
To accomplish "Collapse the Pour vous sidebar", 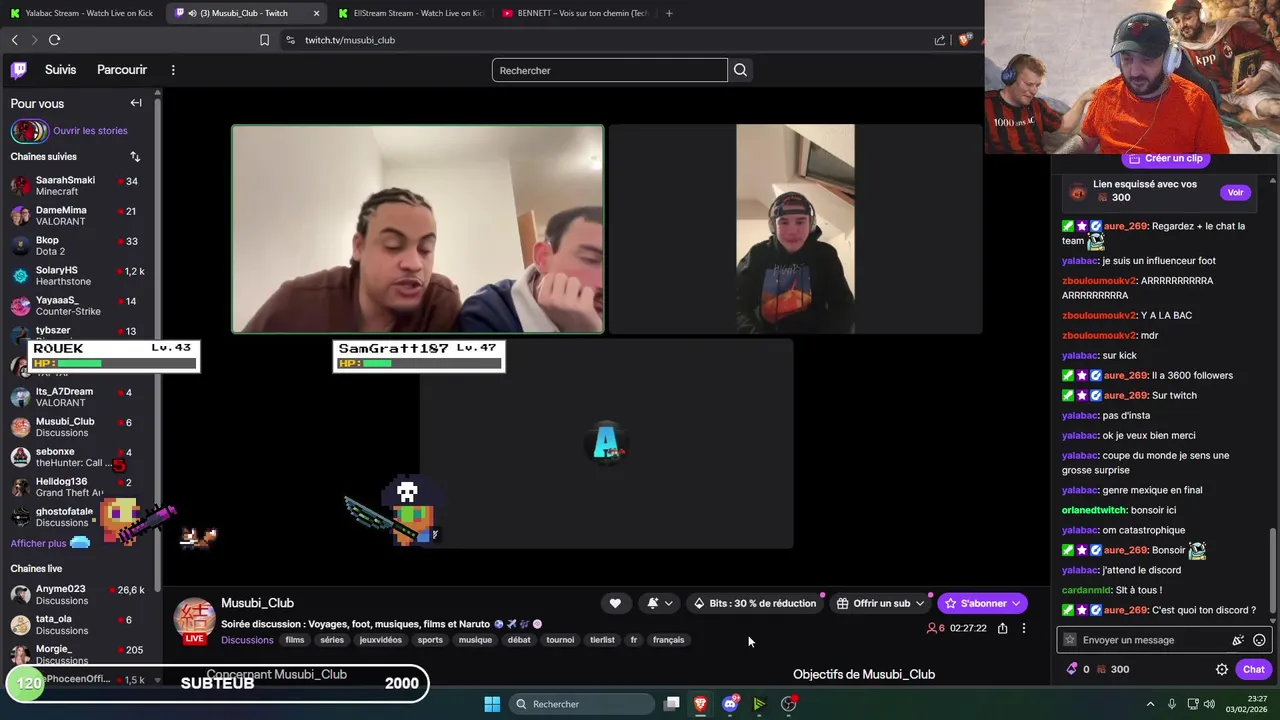I will coord(136,103).
